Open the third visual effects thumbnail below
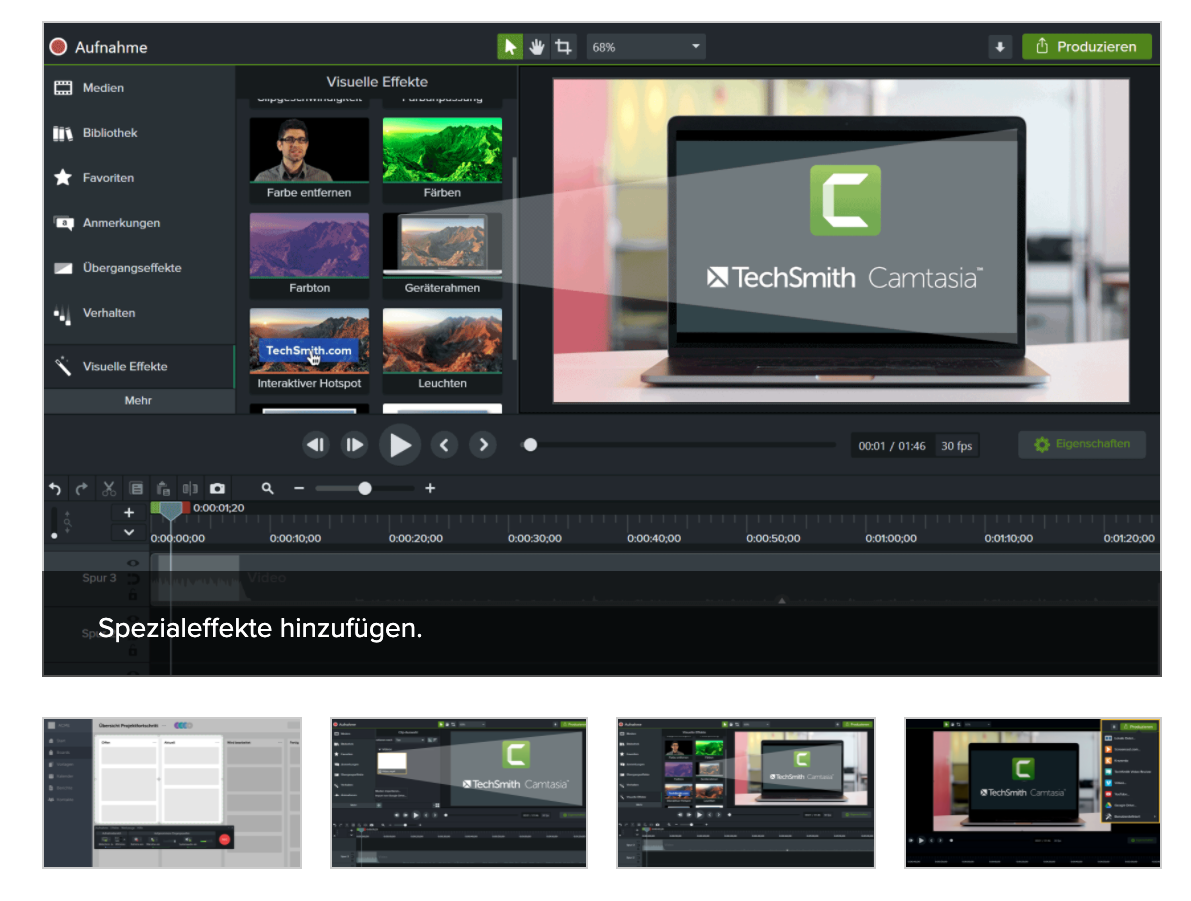 [746, 793]
